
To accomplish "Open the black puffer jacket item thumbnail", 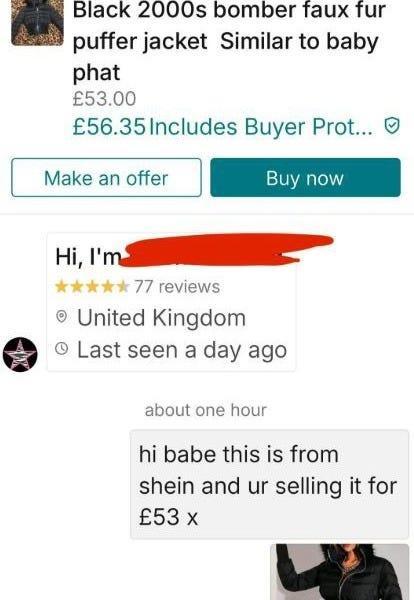I will pyautogui.click(x=37, y=22).
